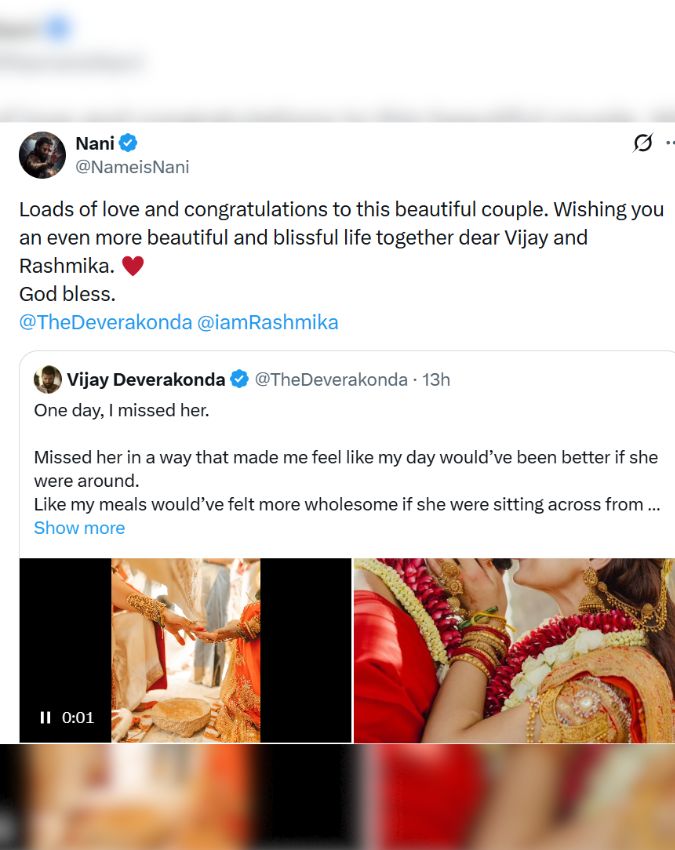Click the red heart emoji in Nani's tweet

[x=133, y=265]
